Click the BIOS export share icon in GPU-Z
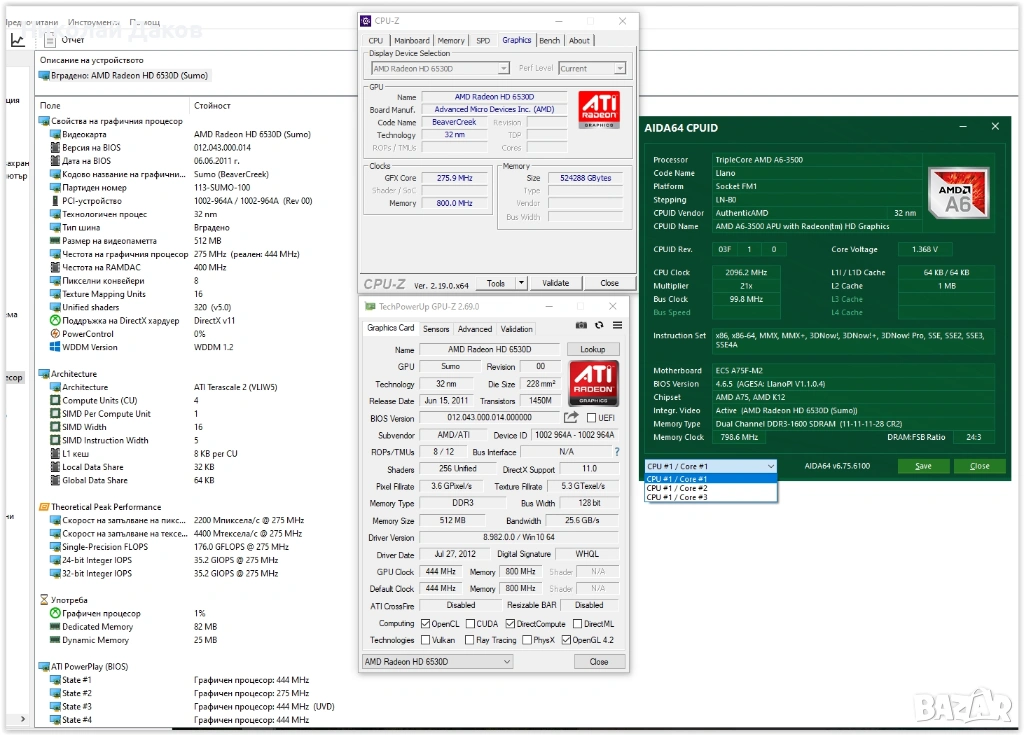Image resolution: width=1024 pixels, height=735 pixels. [x=572, y=417]
